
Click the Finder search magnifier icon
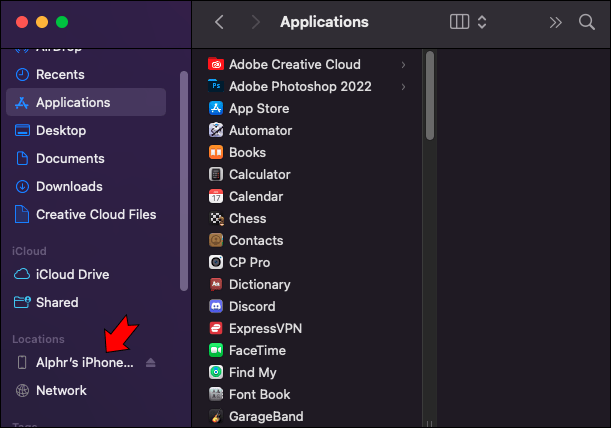pos(587,22)
